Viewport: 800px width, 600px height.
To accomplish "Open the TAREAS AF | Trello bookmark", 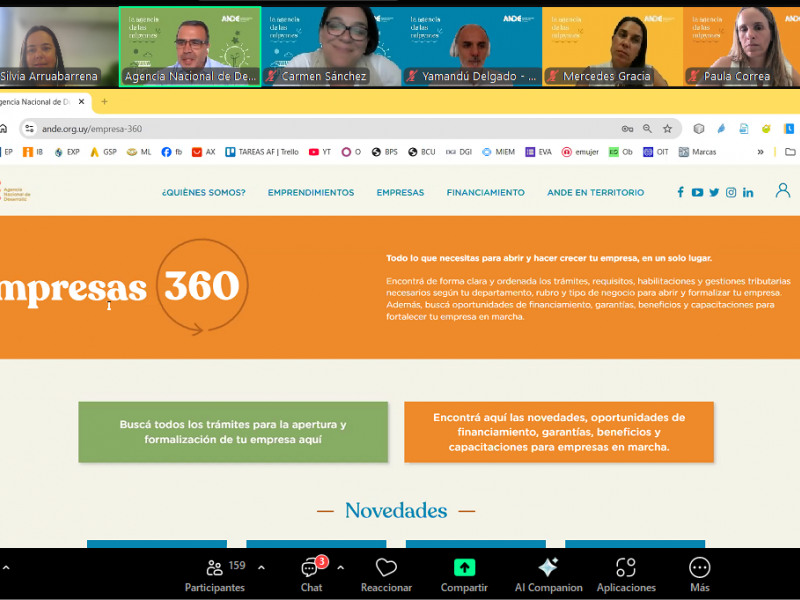I will [262, 152].
